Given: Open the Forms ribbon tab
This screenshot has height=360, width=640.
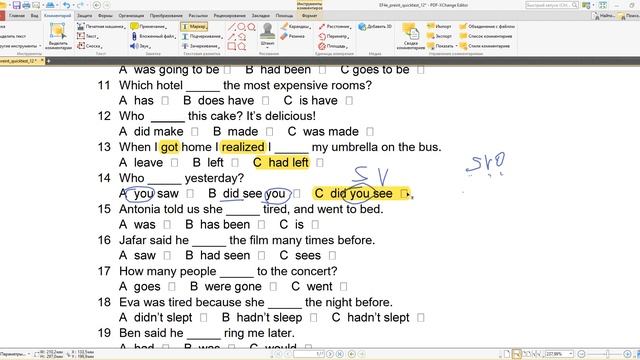Looking at the screenshot, I should pos(105,16).
